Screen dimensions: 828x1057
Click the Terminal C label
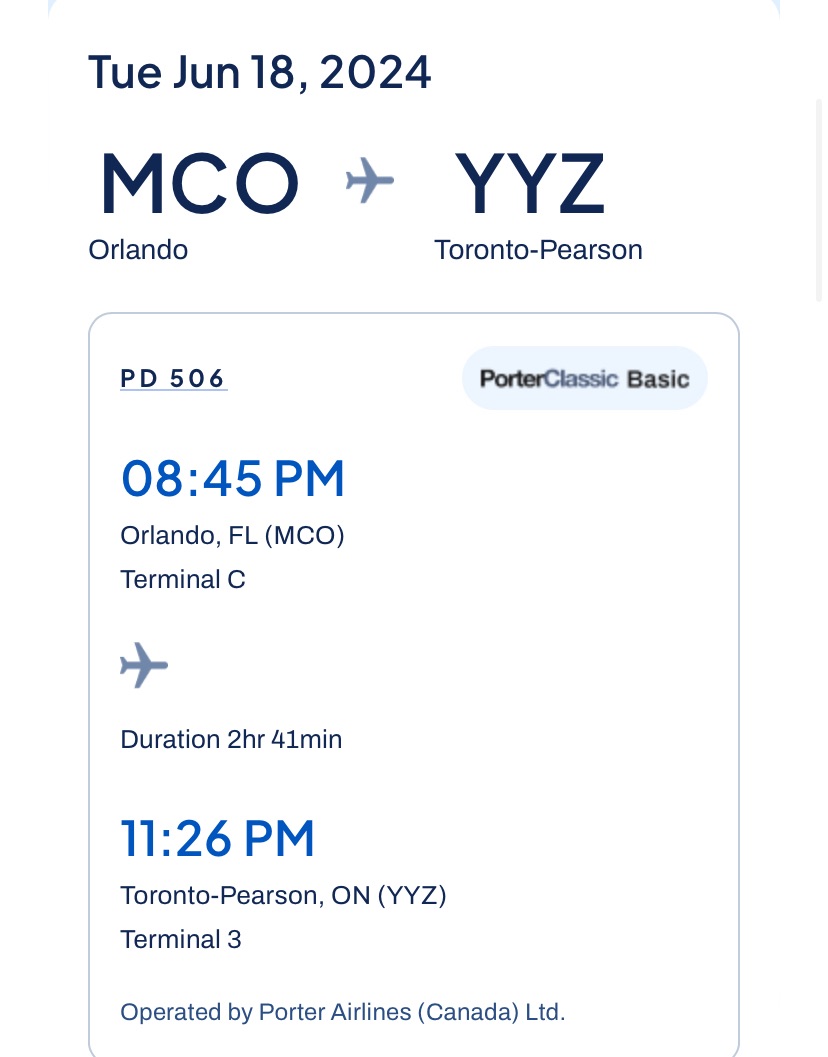pyautogui.click(x=183, y=579)
